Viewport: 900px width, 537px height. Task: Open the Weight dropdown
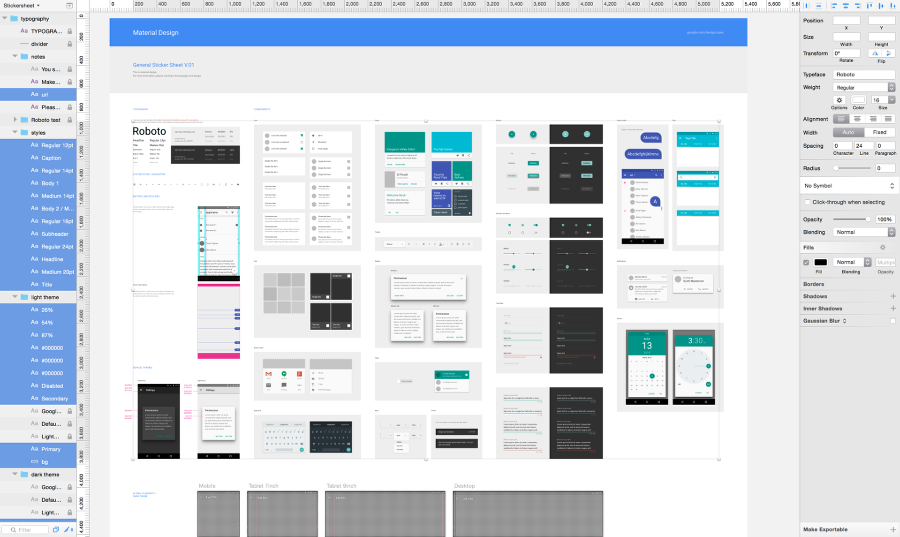pos(864,87)
